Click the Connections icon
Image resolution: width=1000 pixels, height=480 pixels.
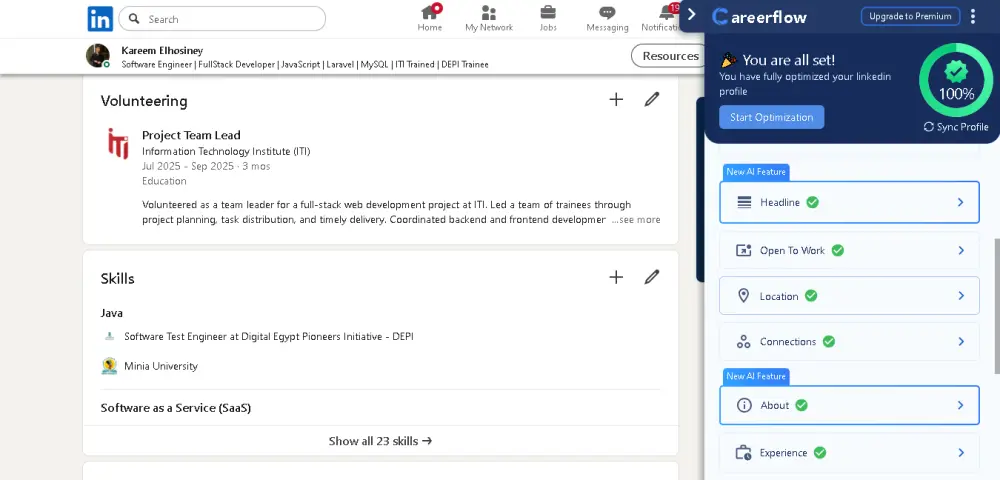[x=744, y=342]
